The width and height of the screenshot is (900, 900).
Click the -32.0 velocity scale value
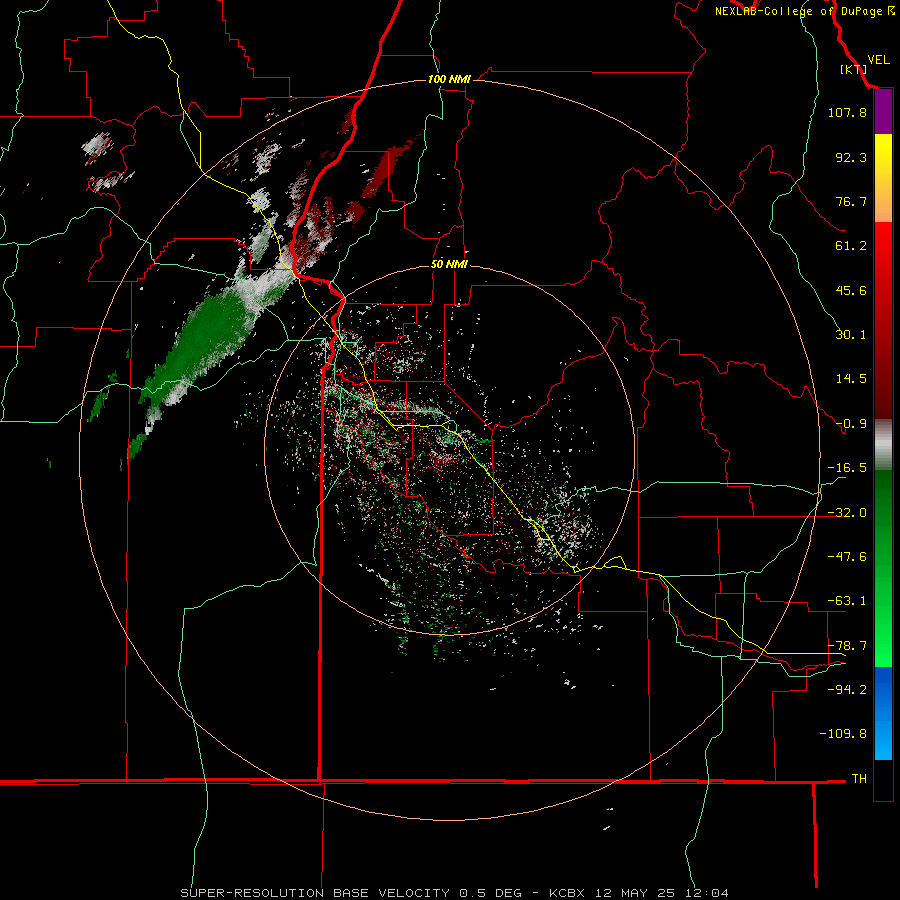point(847,513)
